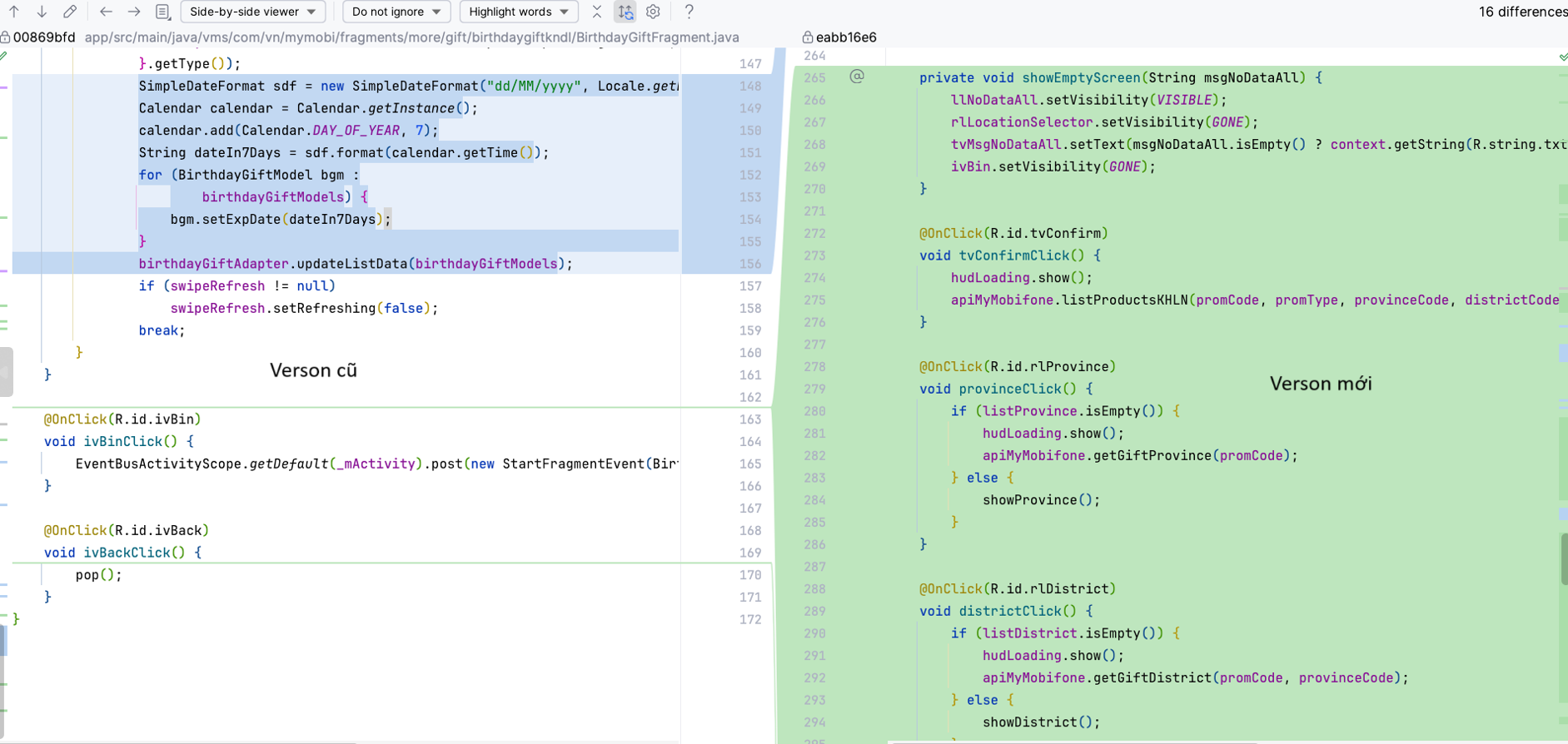Go to next difference down arrow

(x=42, y=12)
